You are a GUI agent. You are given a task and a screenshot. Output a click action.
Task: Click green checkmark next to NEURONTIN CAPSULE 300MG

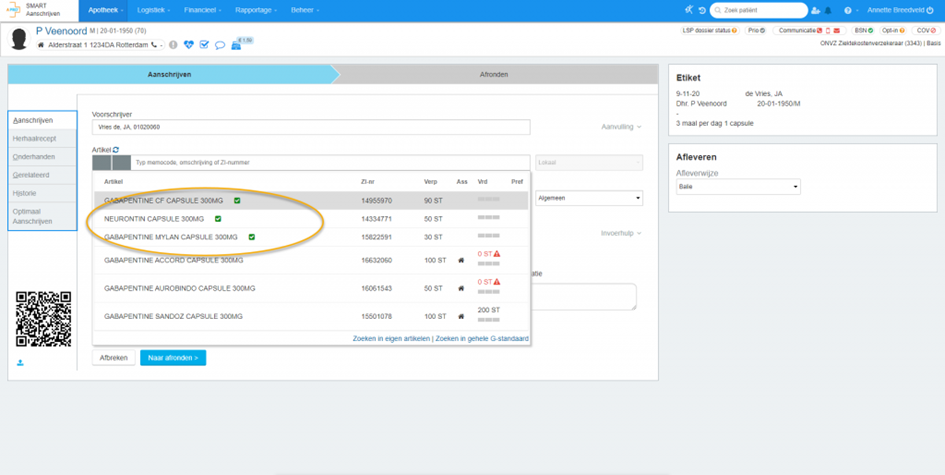218,218
